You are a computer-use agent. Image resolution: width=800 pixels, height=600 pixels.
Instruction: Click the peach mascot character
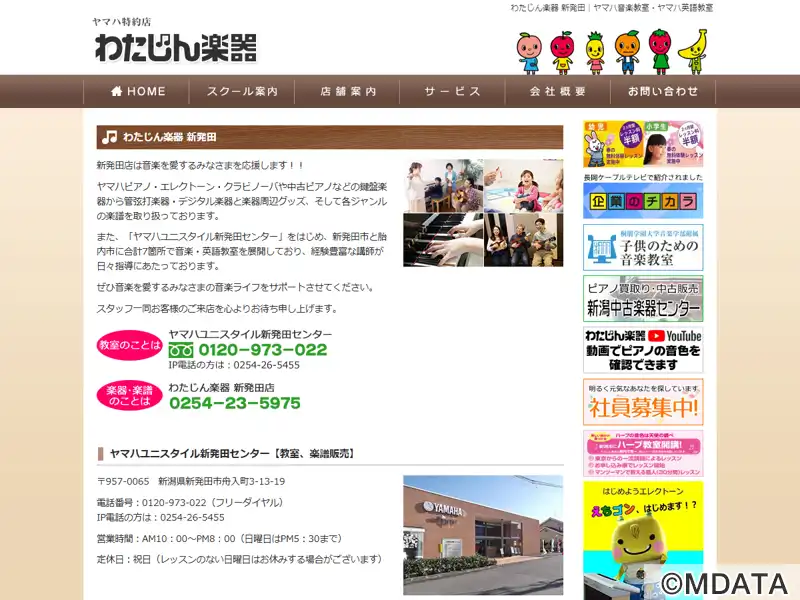point(529,53)
